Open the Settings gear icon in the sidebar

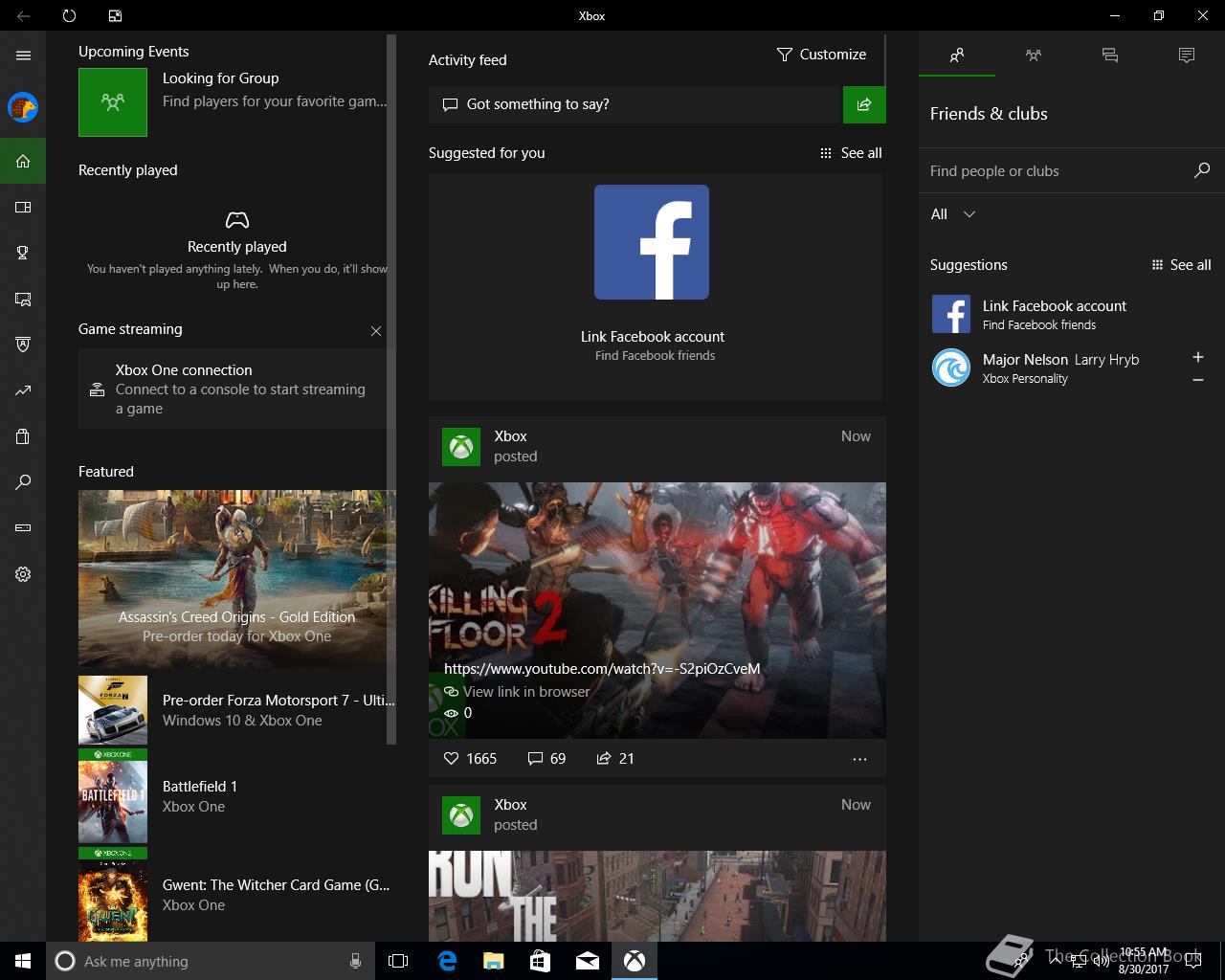click(x=23, y=574)
